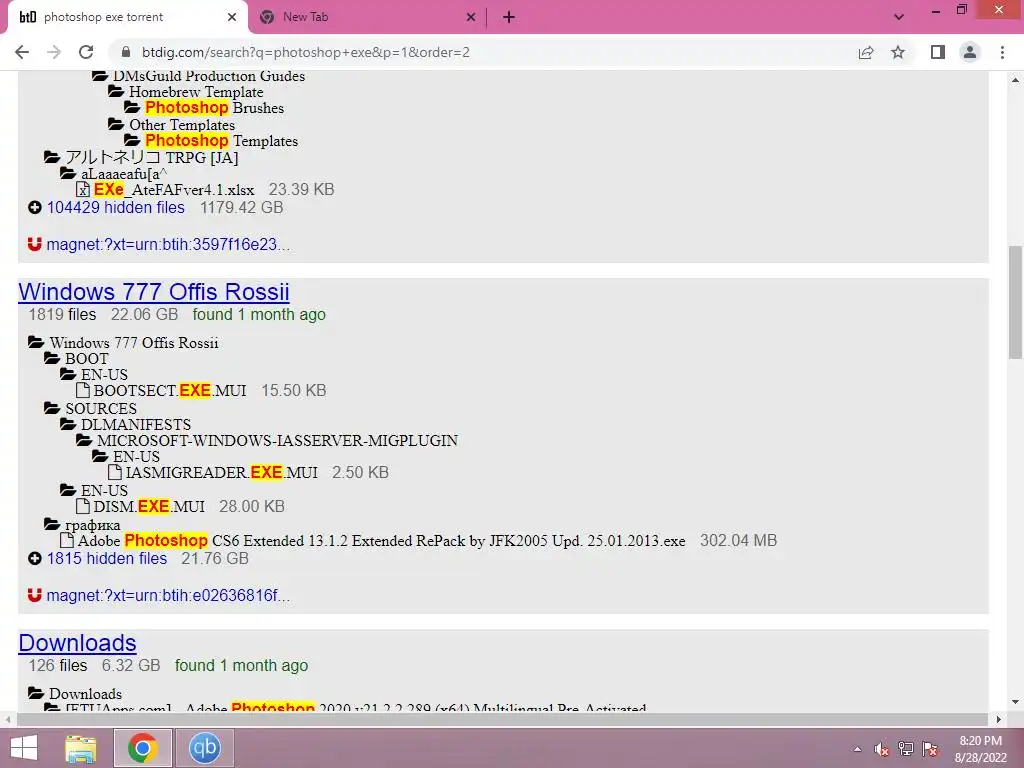Open a new tab with plus button

click(509, 17)
